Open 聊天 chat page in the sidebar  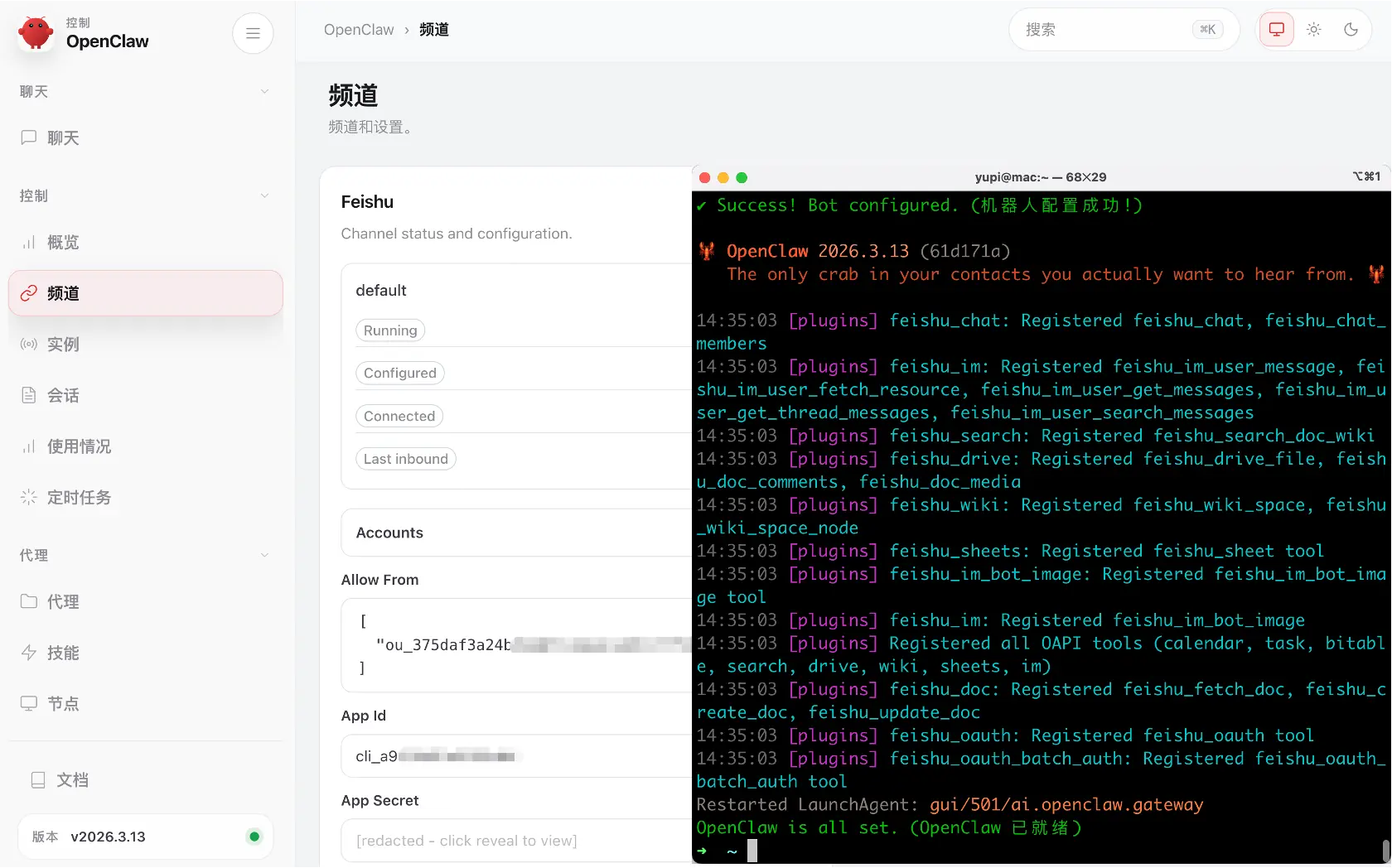click(x=146, y=137)
